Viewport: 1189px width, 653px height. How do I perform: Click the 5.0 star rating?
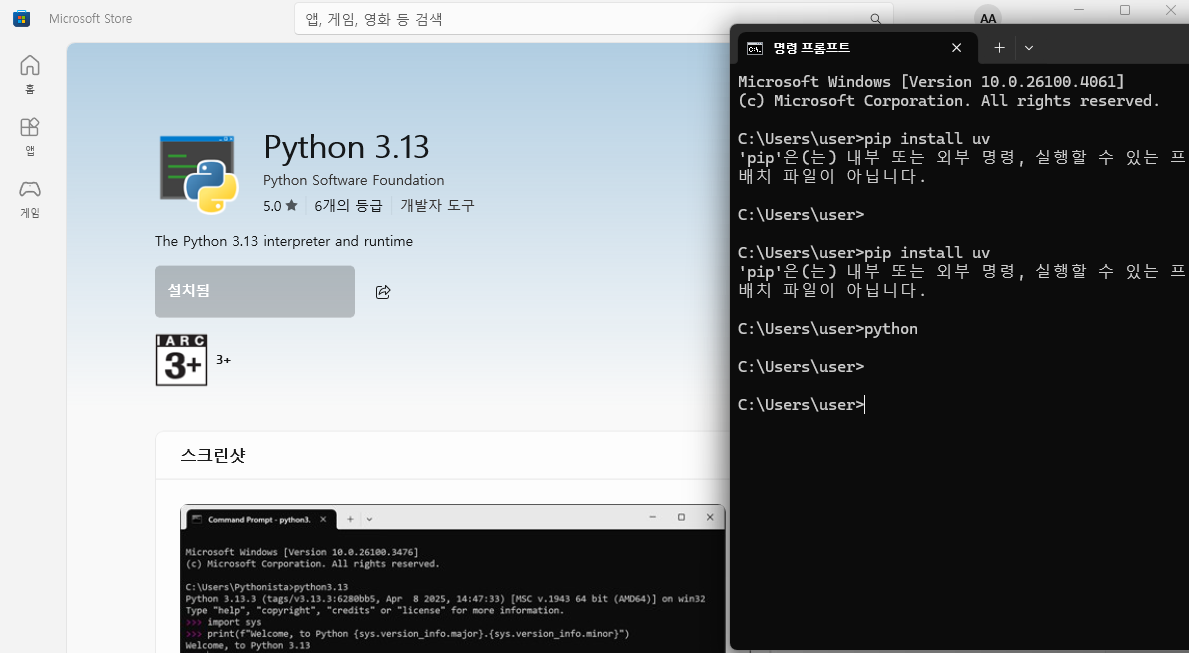pyautogui.click(x=280, y=206)
